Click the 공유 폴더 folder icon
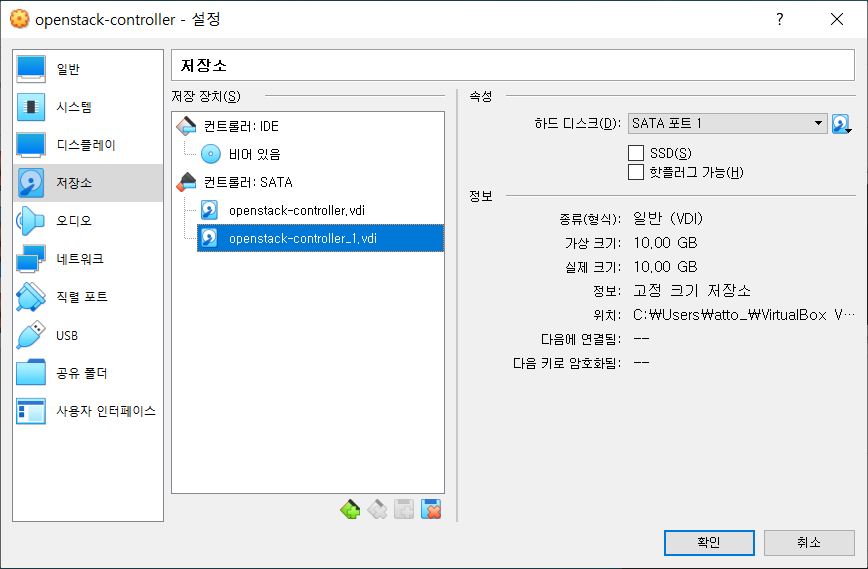This screenshot has height=569, width=868. (x=30, y=373)
